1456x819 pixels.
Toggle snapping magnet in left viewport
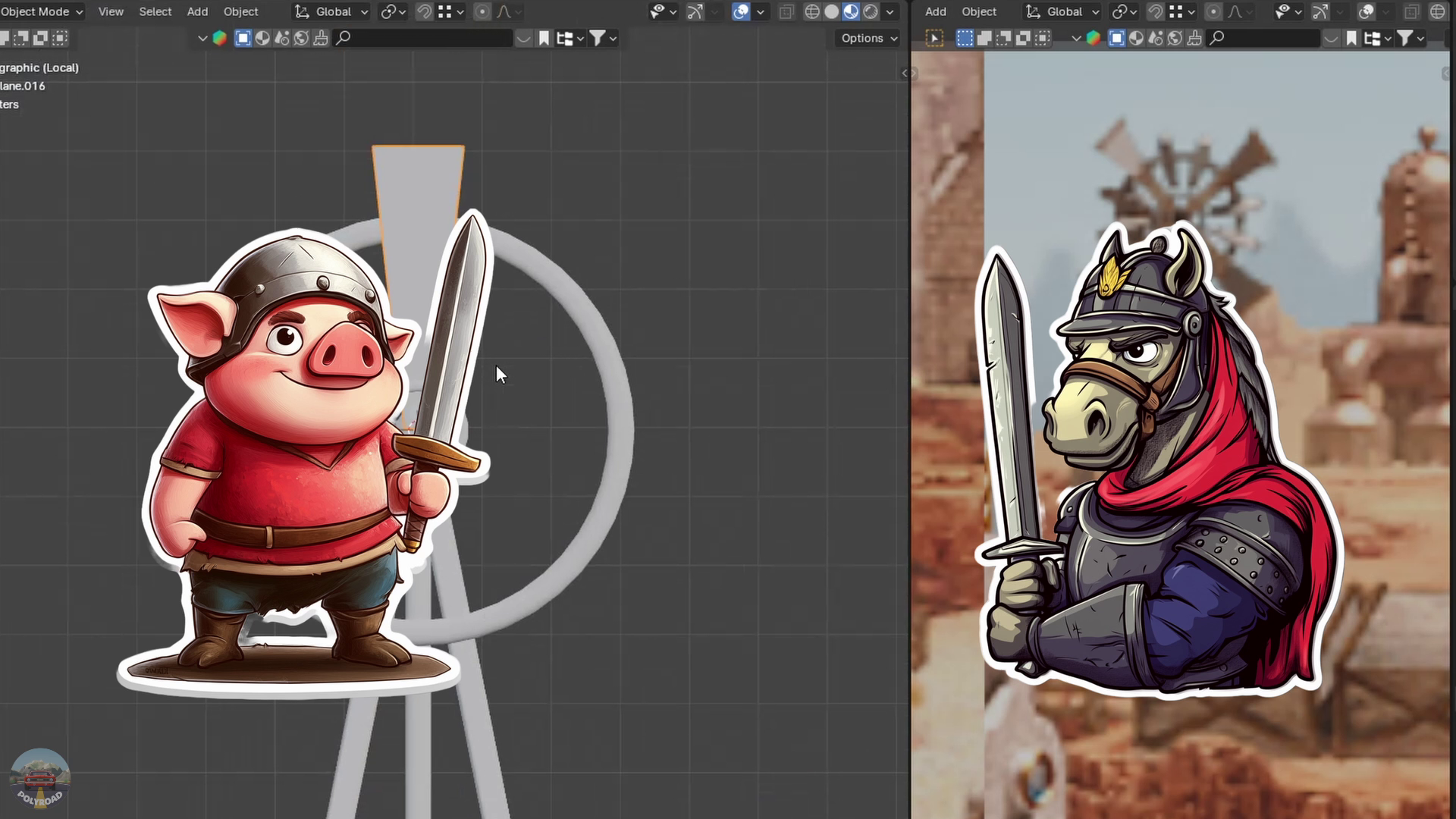(x=425, y=11)
